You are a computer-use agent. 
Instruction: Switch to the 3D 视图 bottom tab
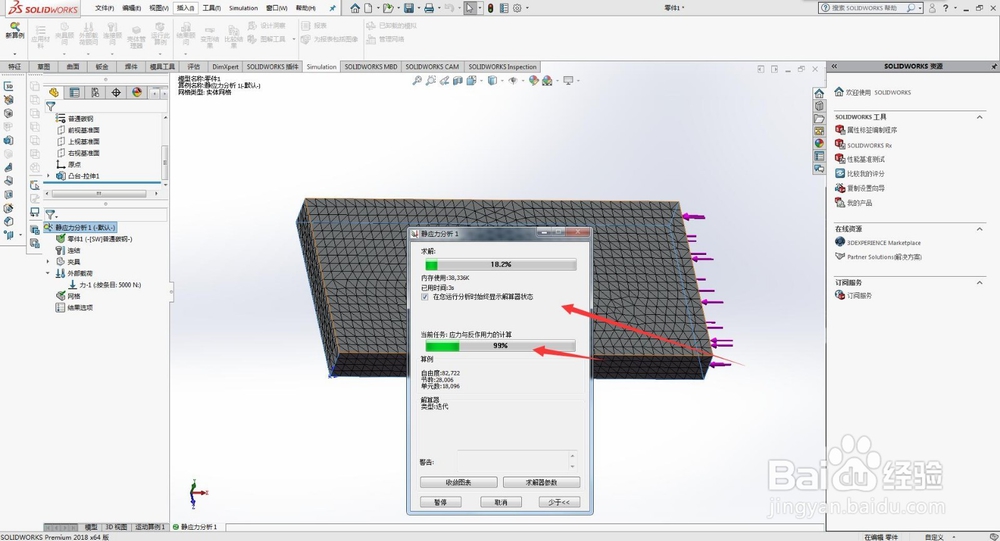click(x=115, y=527)
